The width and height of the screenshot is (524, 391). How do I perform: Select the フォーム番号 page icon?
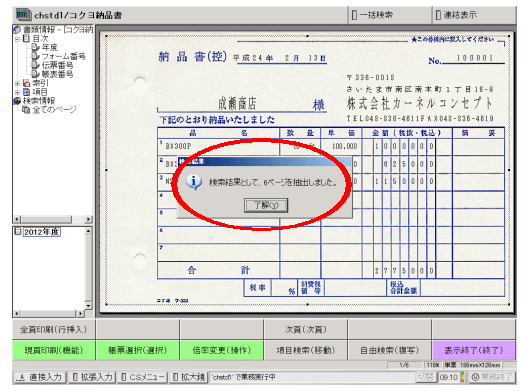(35, 56)
